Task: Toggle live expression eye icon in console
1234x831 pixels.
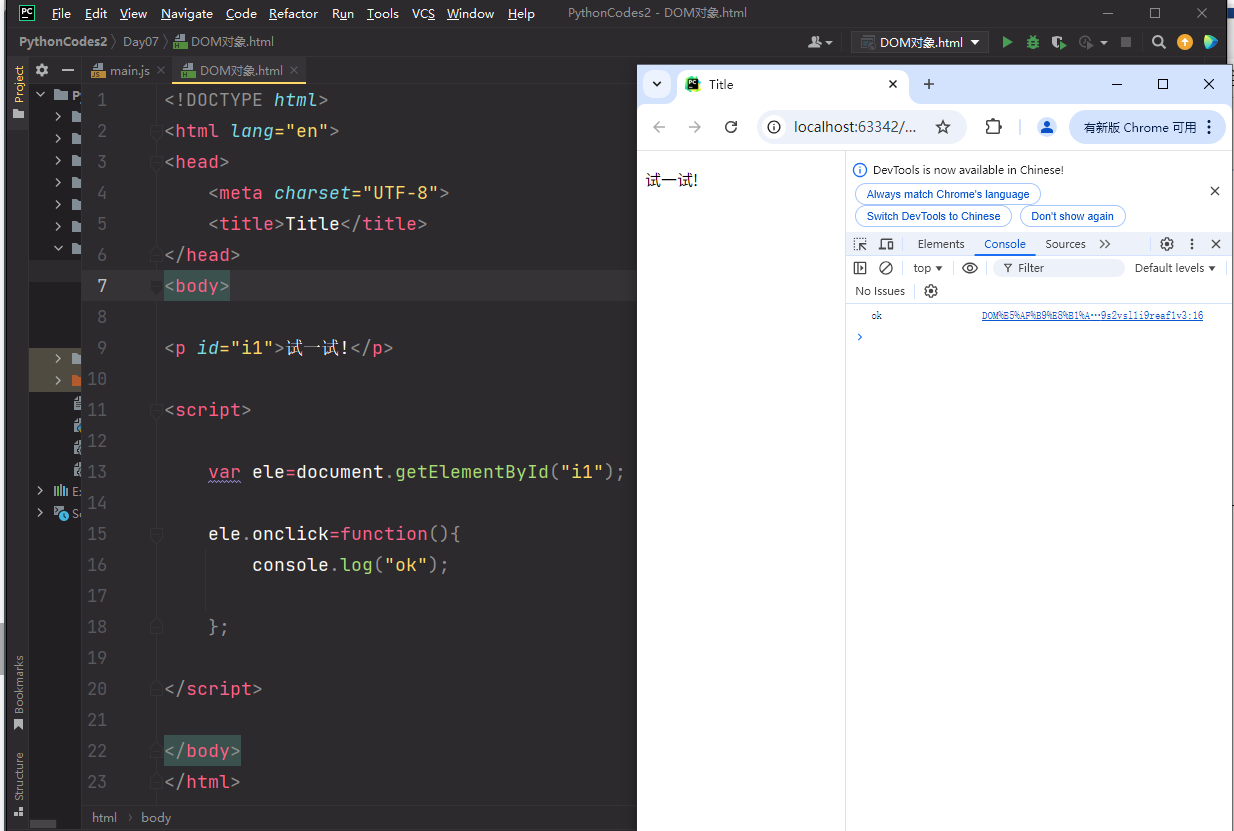Action: 970,268
